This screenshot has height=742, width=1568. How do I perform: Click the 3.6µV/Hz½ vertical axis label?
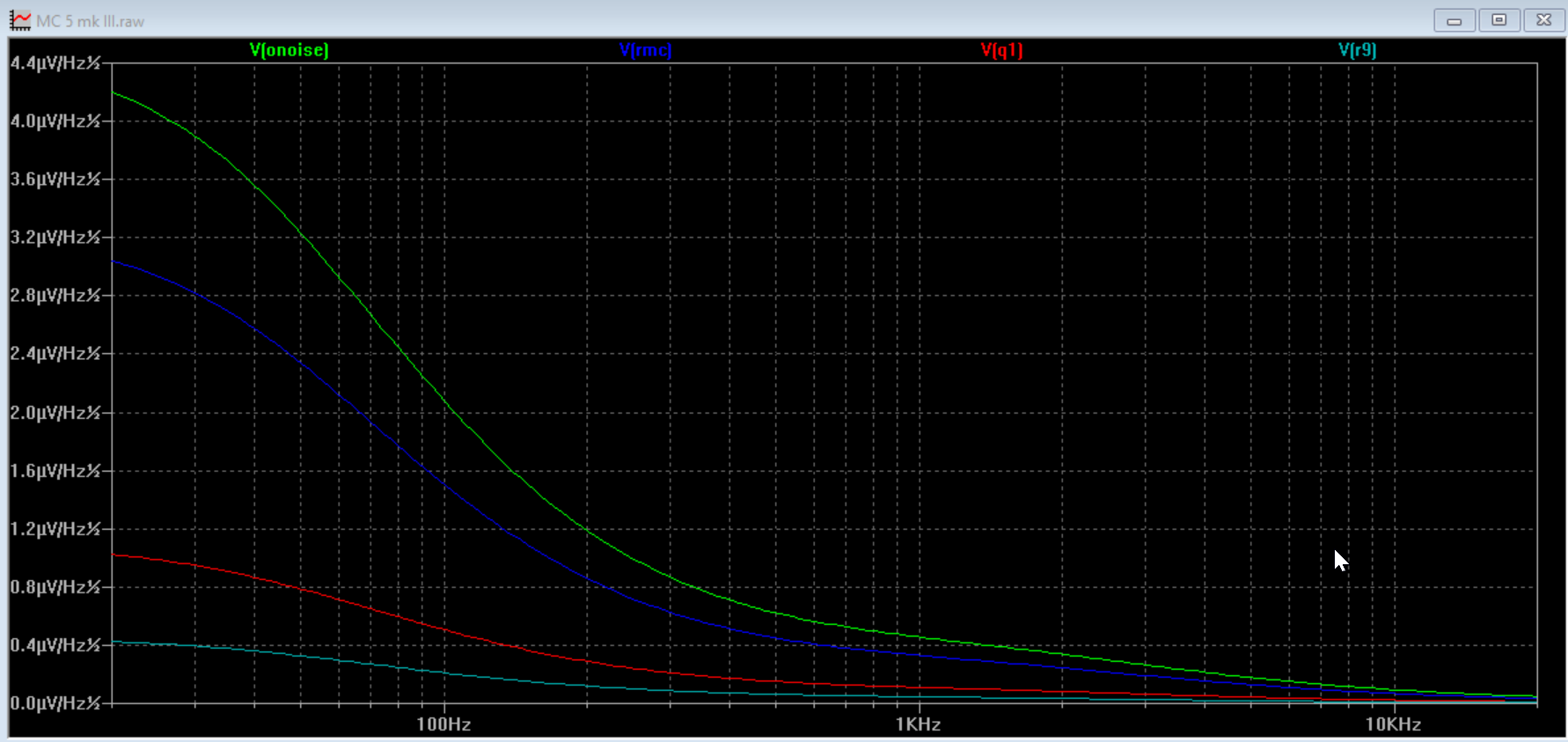[x=55, y=180]
